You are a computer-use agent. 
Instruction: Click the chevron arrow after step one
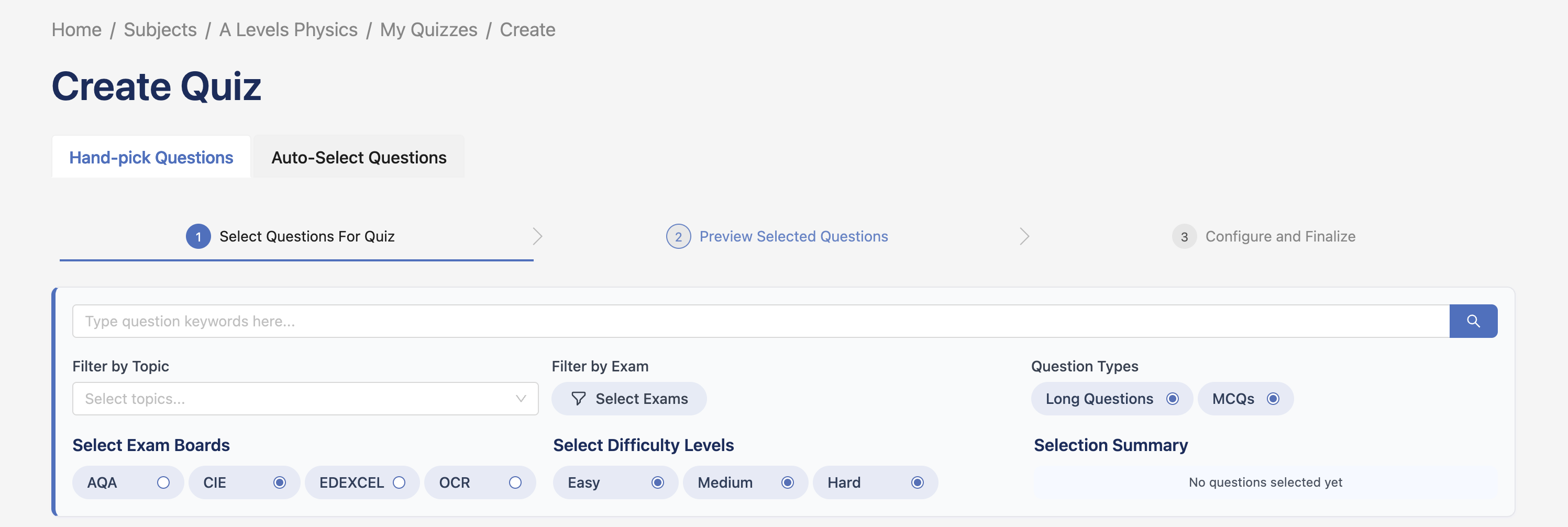(537, 237)
